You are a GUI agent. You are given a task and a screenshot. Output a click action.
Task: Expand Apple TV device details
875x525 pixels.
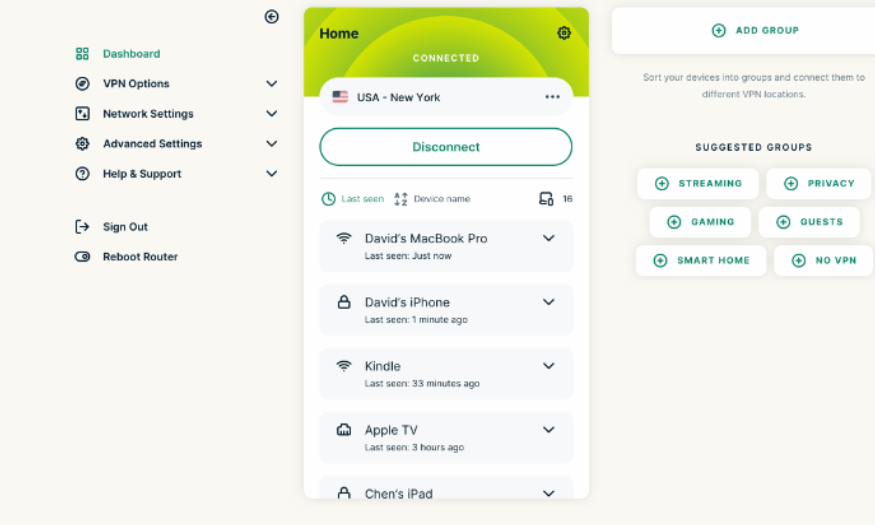click(x=549, y=430)
